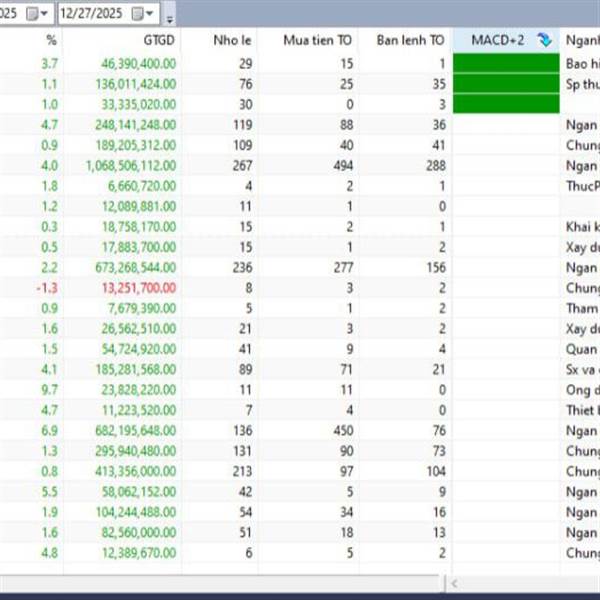Select Mua tien TO value 450
The height and width of the screenshot is (600, 600).
pos(343,430)
